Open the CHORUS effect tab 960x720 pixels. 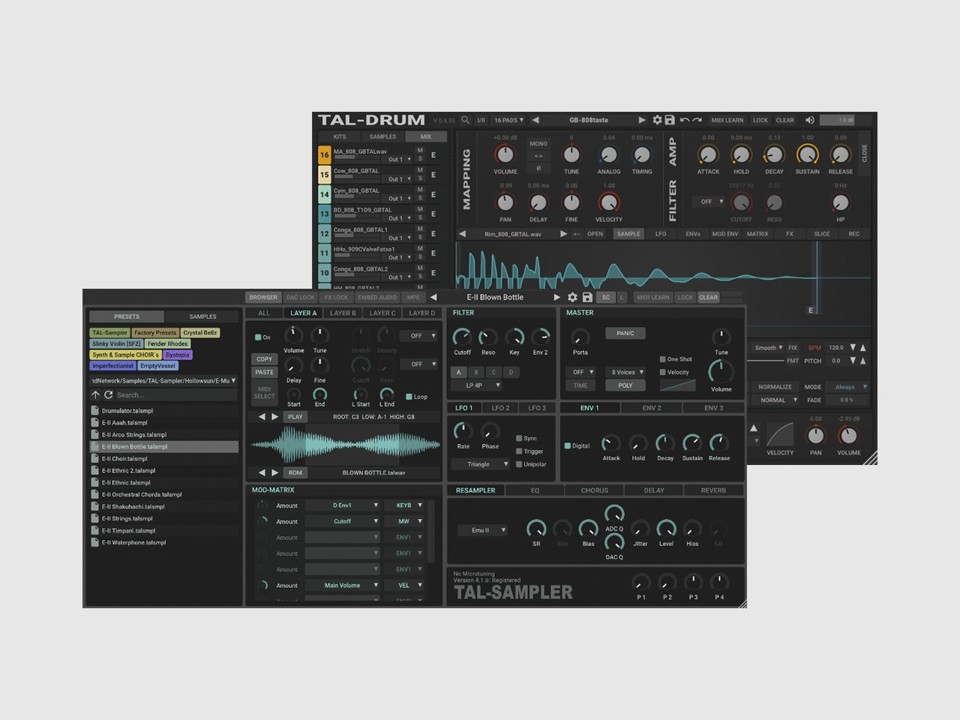[x=594, y=490]
